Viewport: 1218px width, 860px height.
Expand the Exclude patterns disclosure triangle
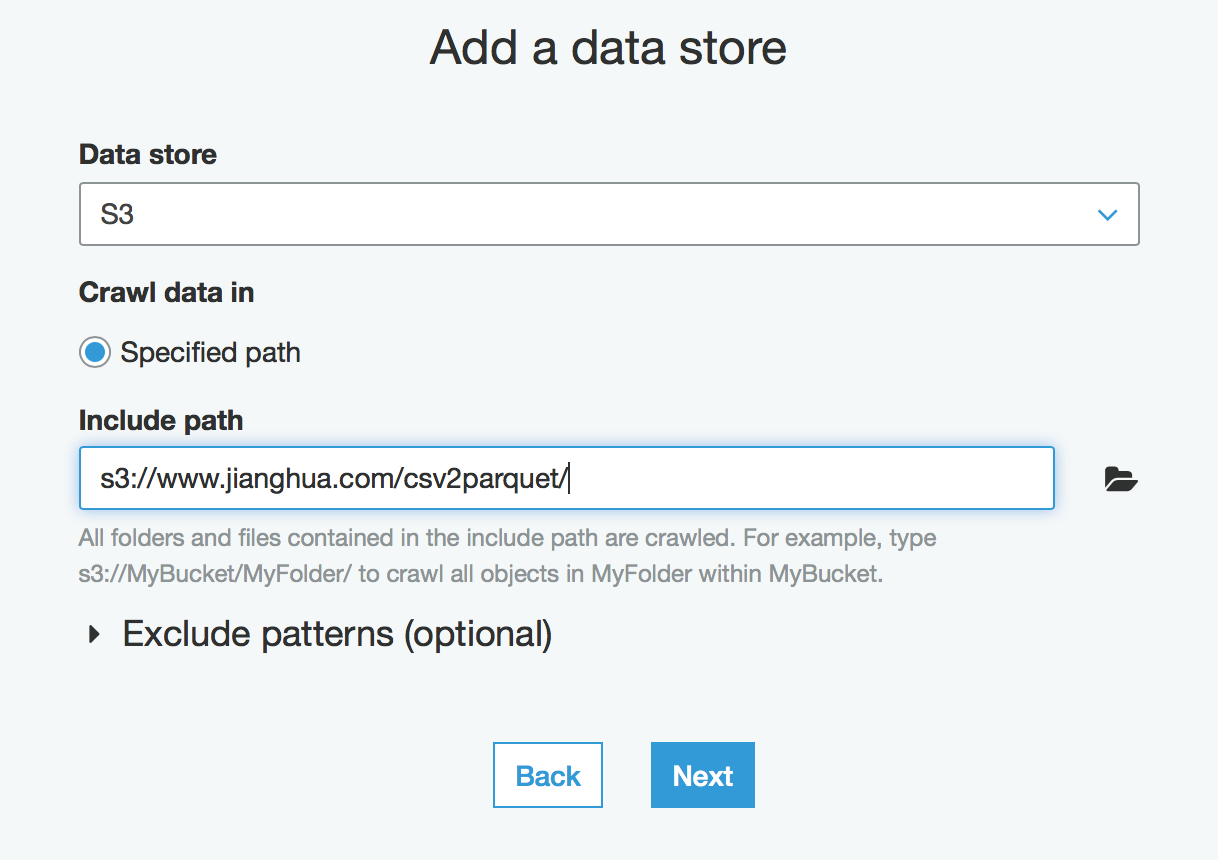(x=95, y=634)
